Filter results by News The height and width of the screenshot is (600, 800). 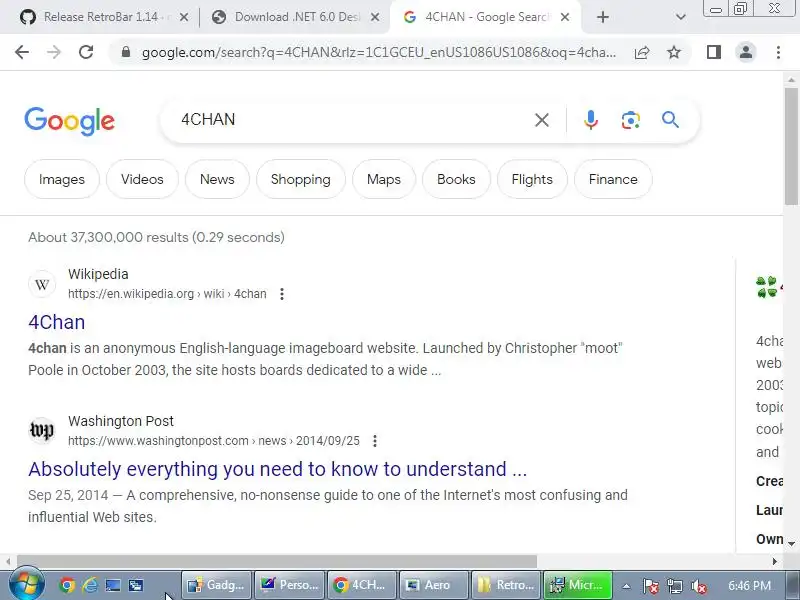217,179
